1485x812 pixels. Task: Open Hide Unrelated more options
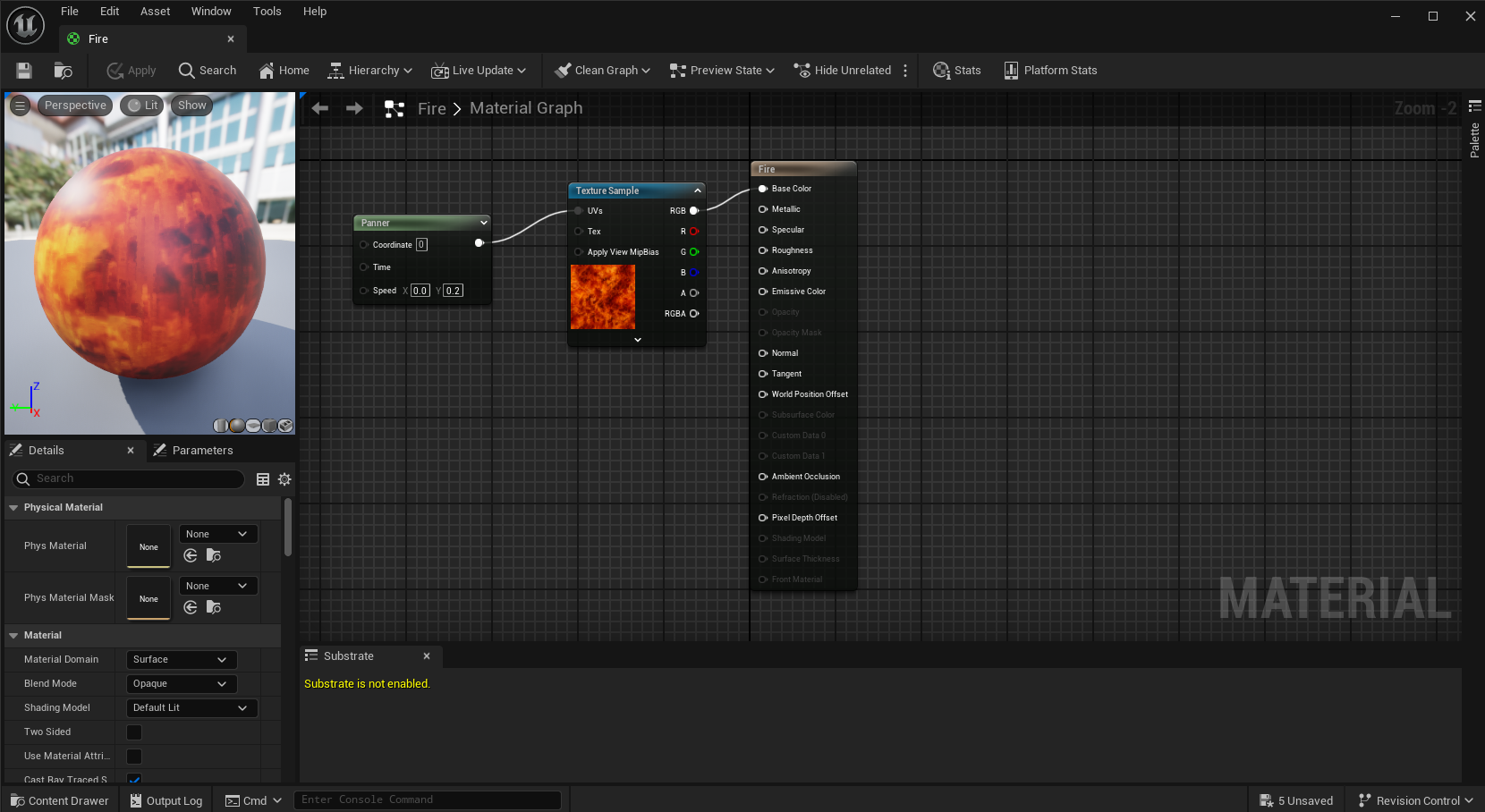coord(905,71)
